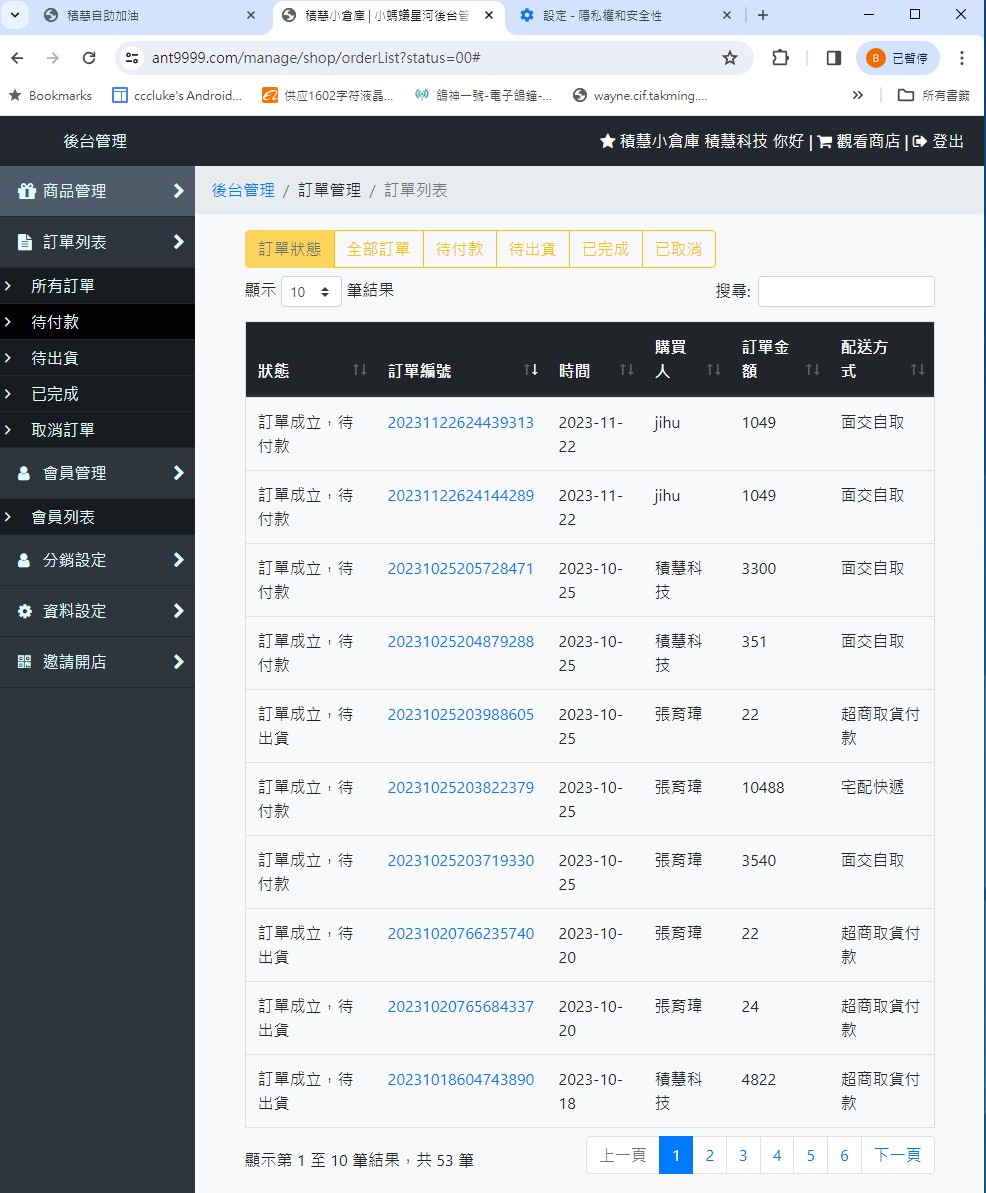
Task: Toggle the browser side panel icon
Action: tap(834, 58)
